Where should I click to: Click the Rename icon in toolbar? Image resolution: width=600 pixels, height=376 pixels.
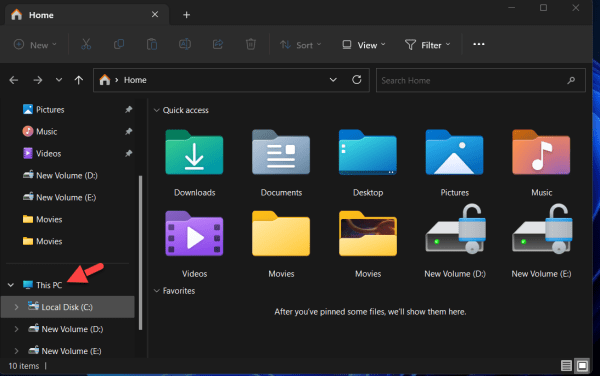pos(185,44)
